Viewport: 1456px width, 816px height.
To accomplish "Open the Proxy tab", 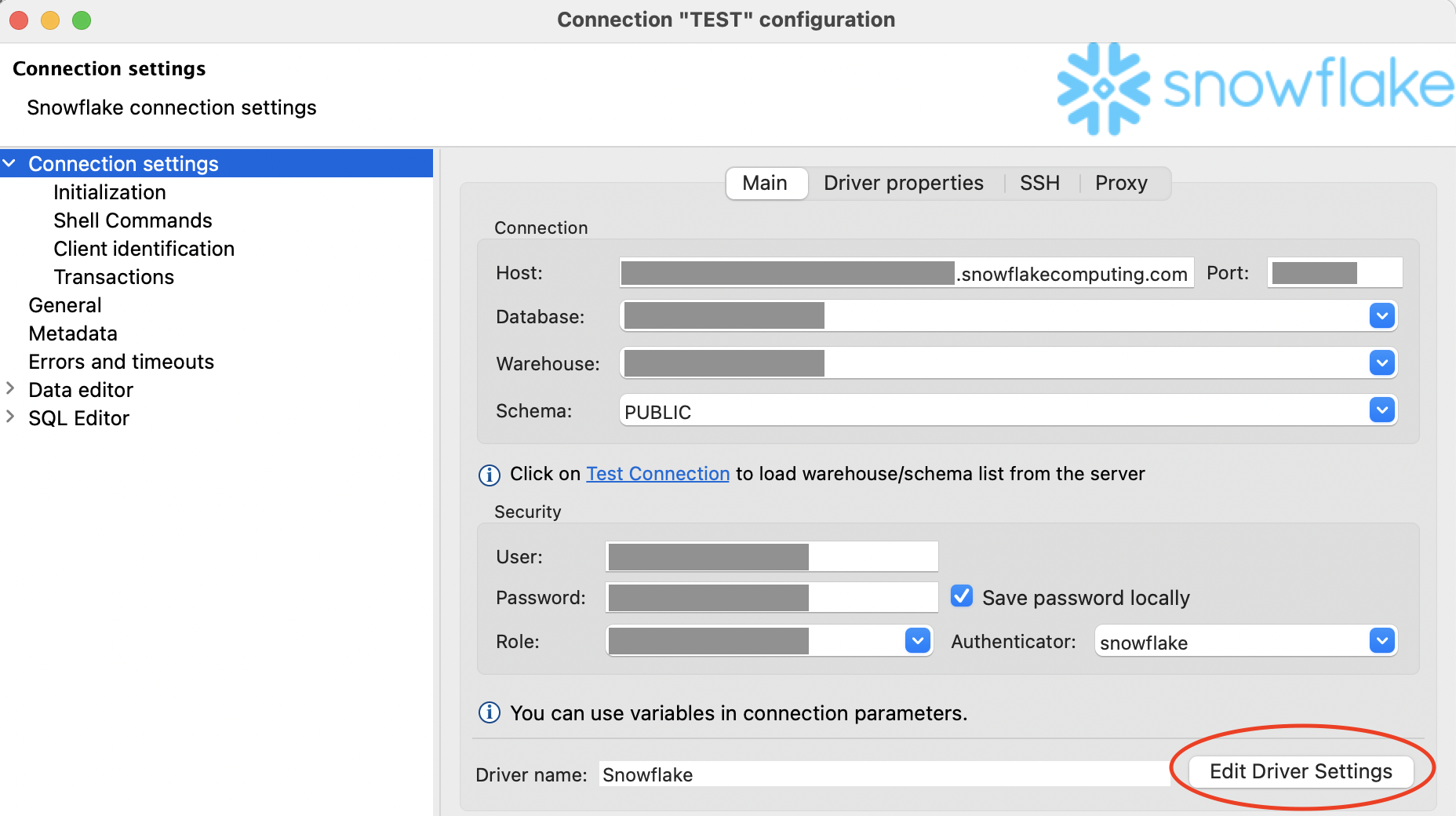I will coord(1121,183).
